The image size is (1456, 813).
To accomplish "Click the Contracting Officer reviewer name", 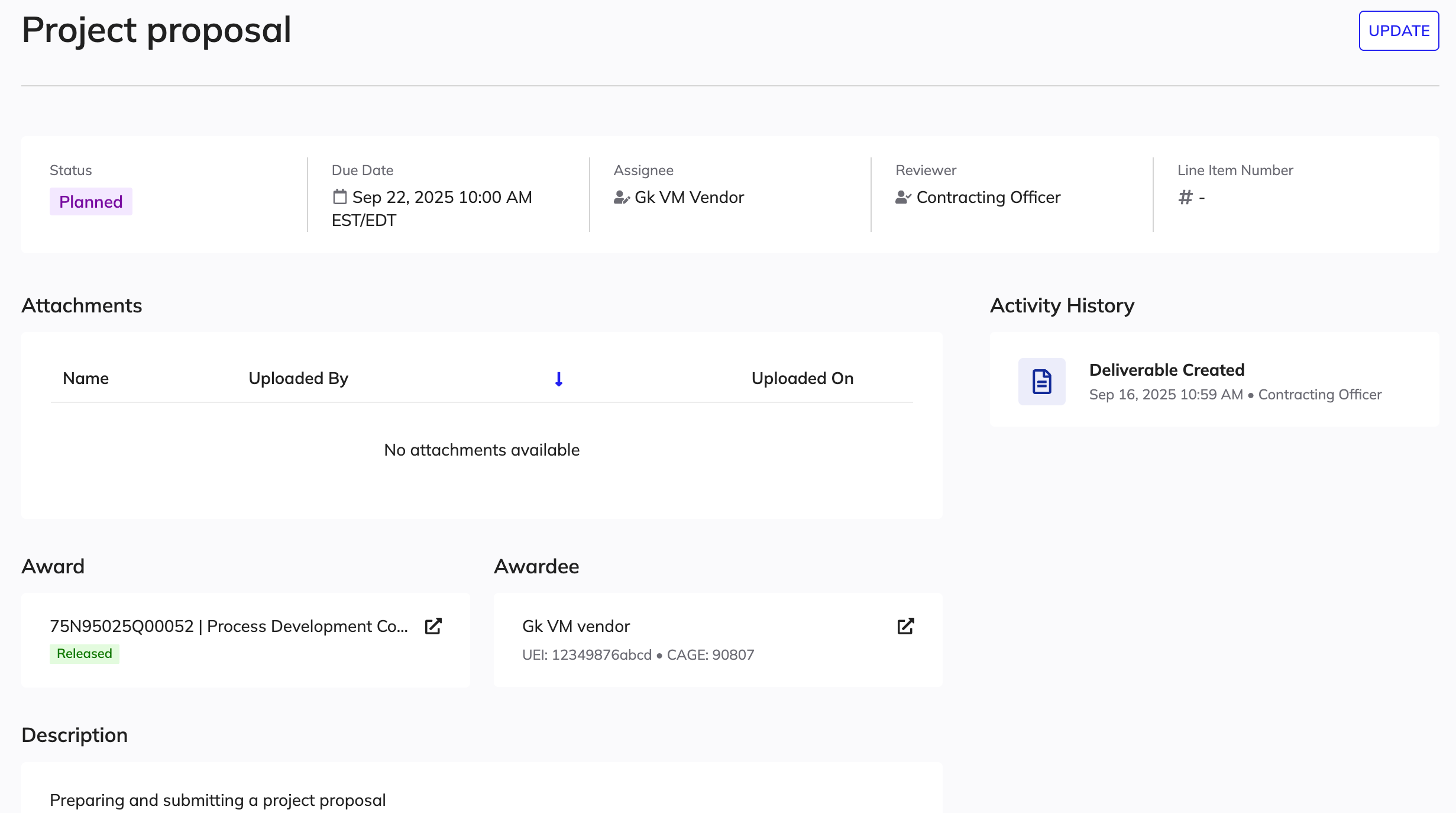I will 988,197.
